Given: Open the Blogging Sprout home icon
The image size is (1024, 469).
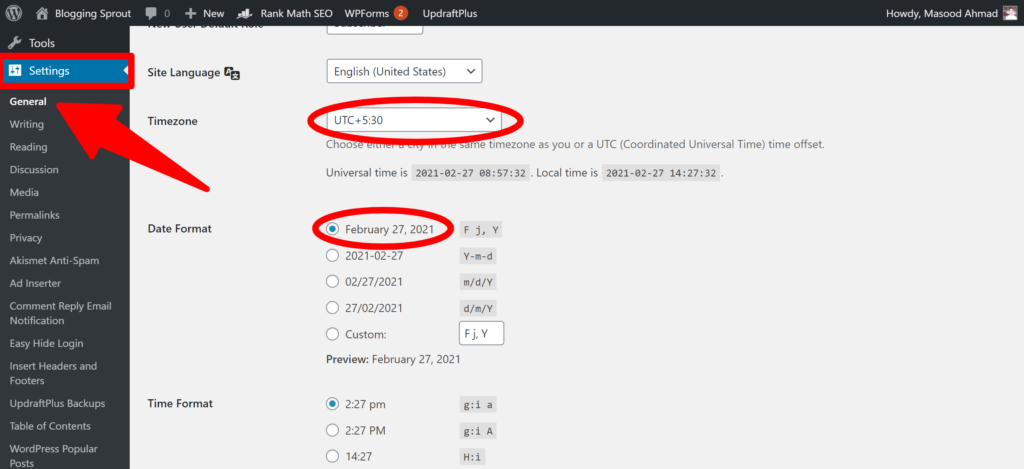Looking at the screenshot, I should click(42, 12).
